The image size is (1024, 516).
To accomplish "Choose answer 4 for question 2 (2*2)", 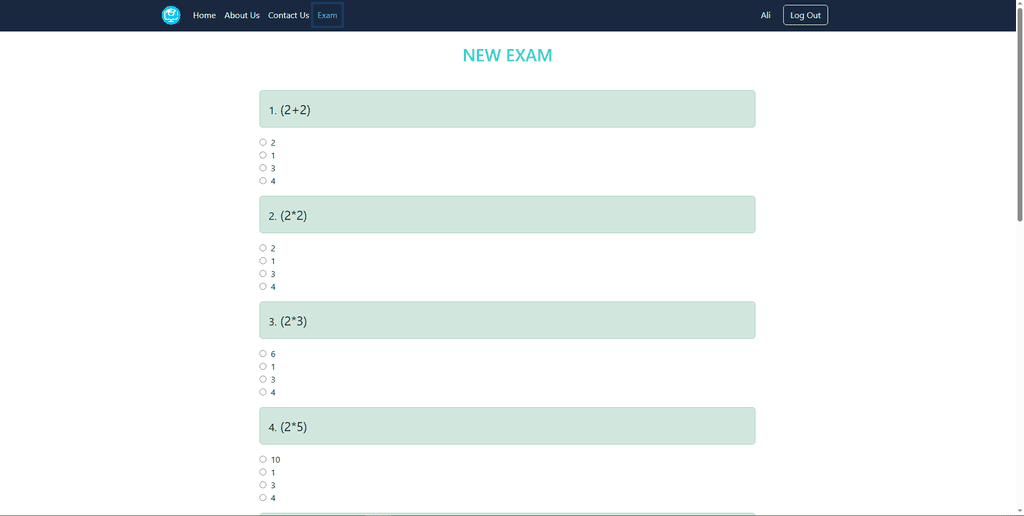I will point(263,286).
